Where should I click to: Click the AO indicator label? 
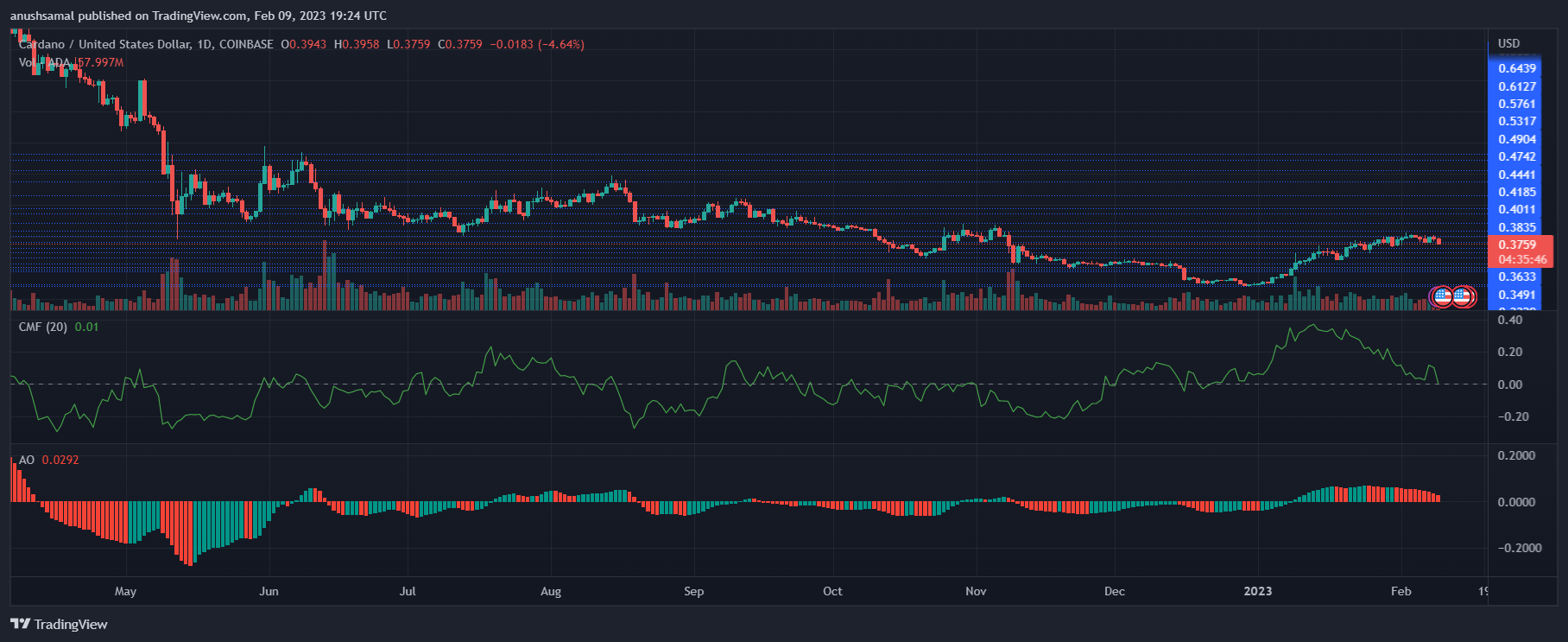click(x=27, y=460)
